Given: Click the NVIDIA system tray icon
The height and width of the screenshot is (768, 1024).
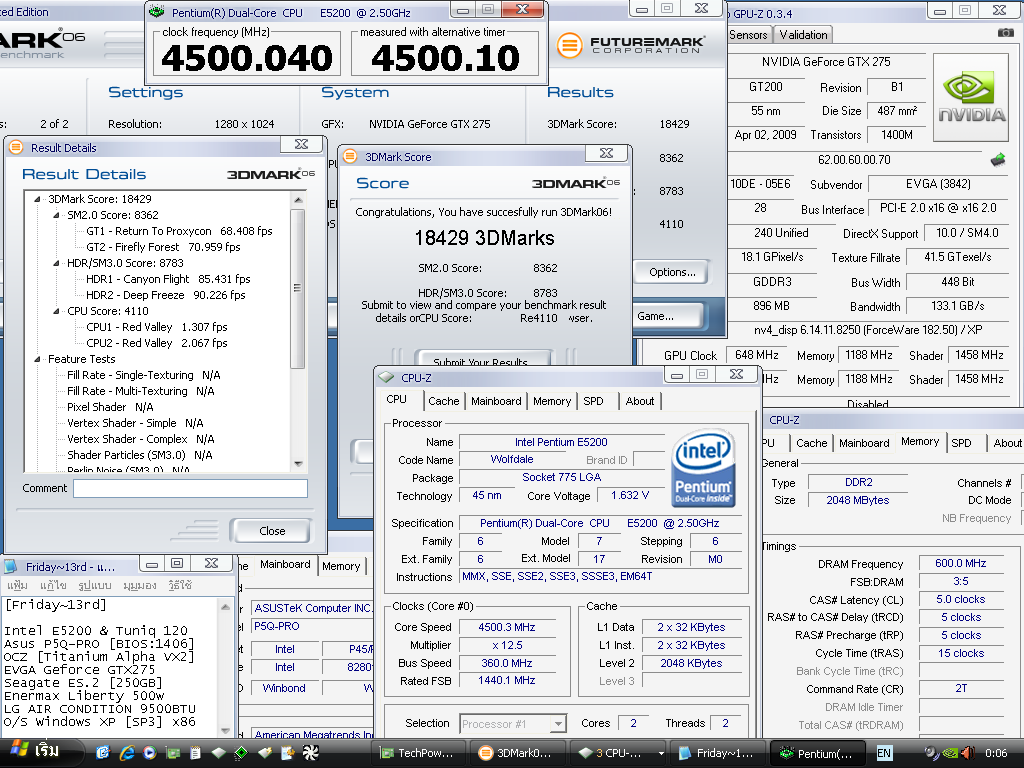Looking at the screenshot, I should [x=950, y=752].
